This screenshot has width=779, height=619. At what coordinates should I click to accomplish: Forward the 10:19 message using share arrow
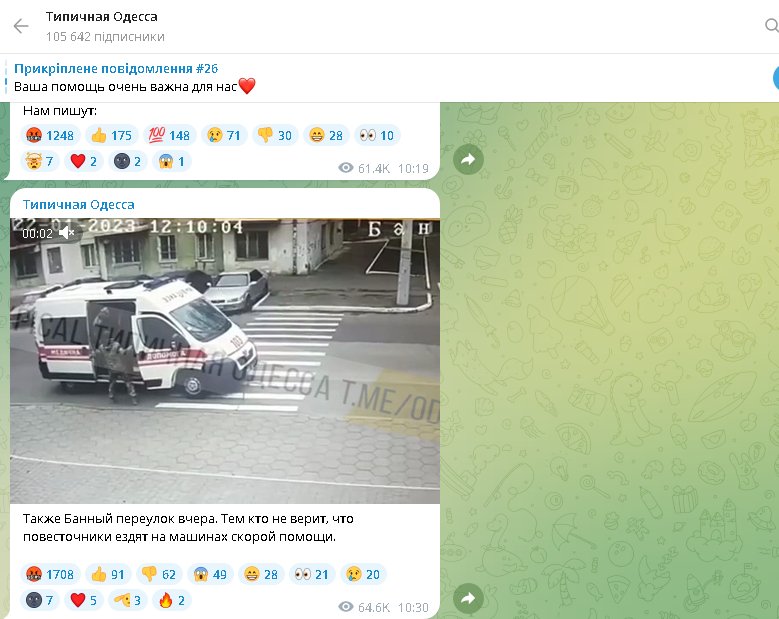tap(467, 159)
